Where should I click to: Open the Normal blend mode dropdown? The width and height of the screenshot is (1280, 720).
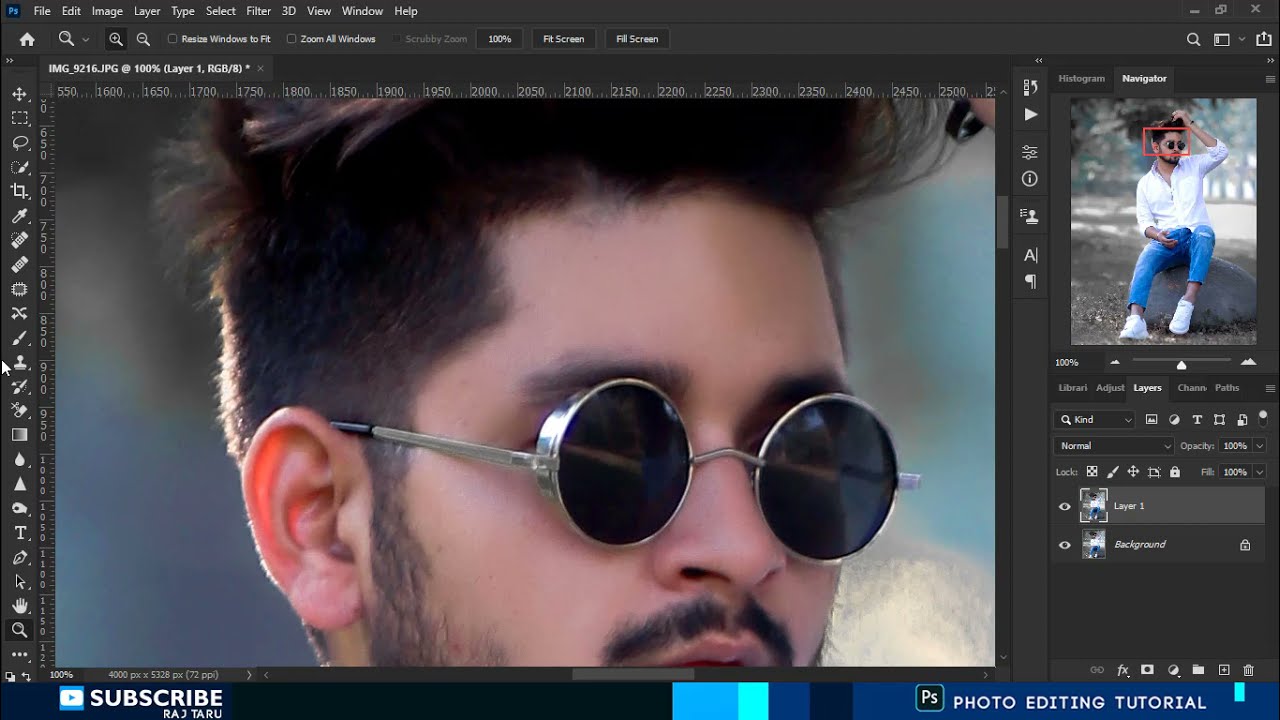[x=1114, y=446]
